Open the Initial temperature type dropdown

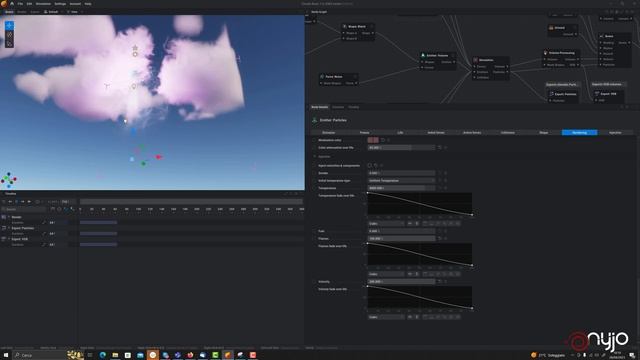click(401, 180)
